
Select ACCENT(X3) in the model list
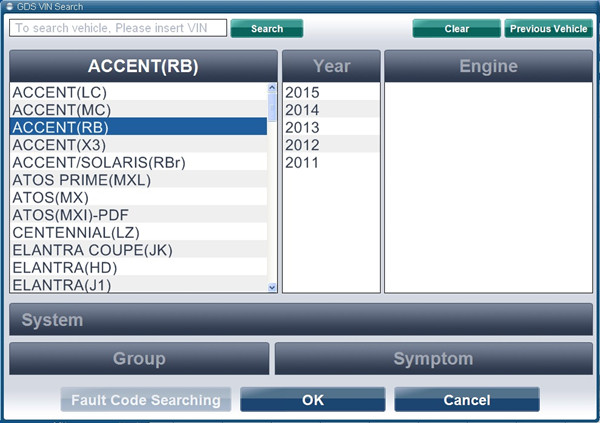[139, 144]
